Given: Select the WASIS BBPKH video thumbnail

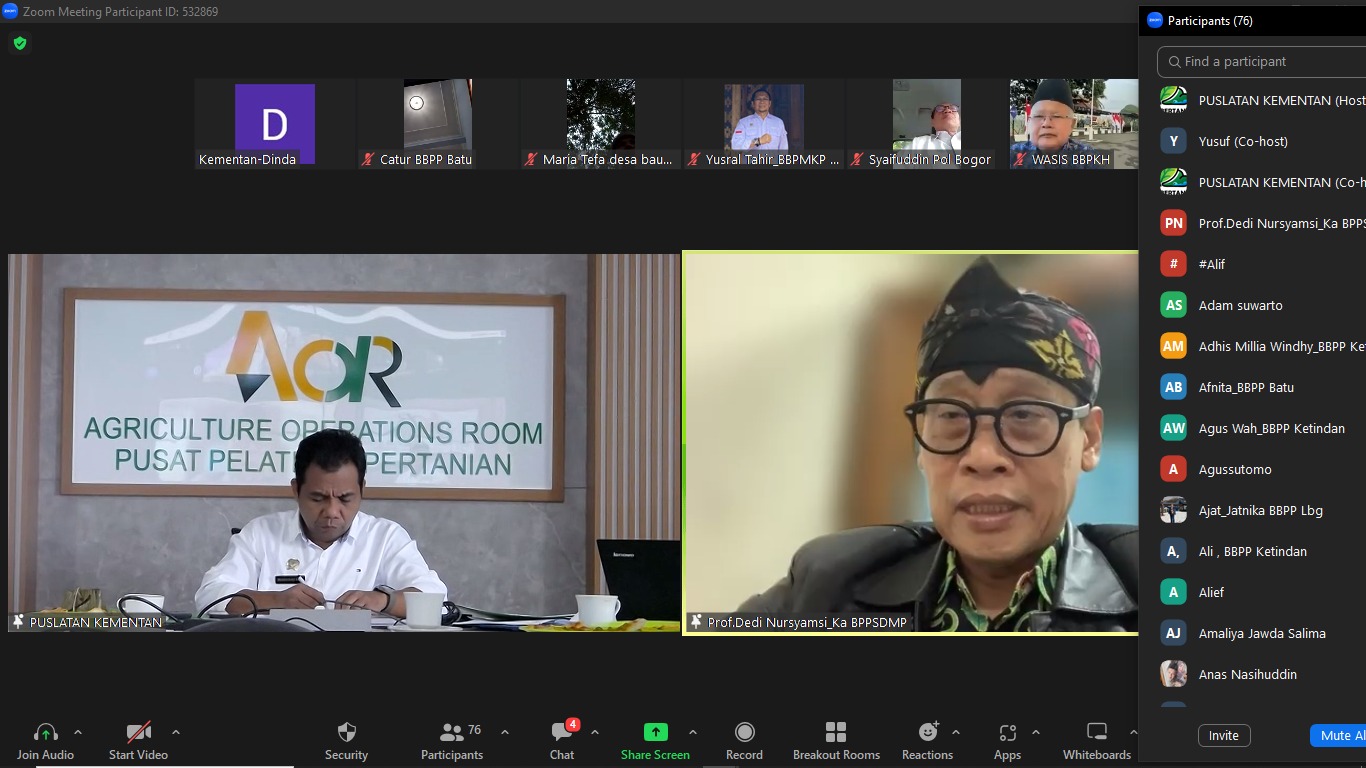Looking at the screenshot, I should (x=1073, y=123).
